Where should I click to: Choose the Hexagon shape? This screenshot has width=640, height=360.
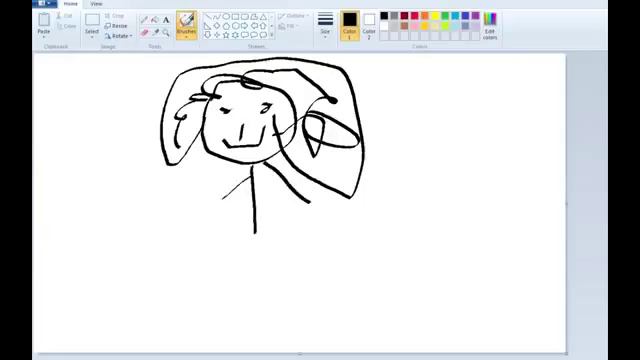[236, 26]
